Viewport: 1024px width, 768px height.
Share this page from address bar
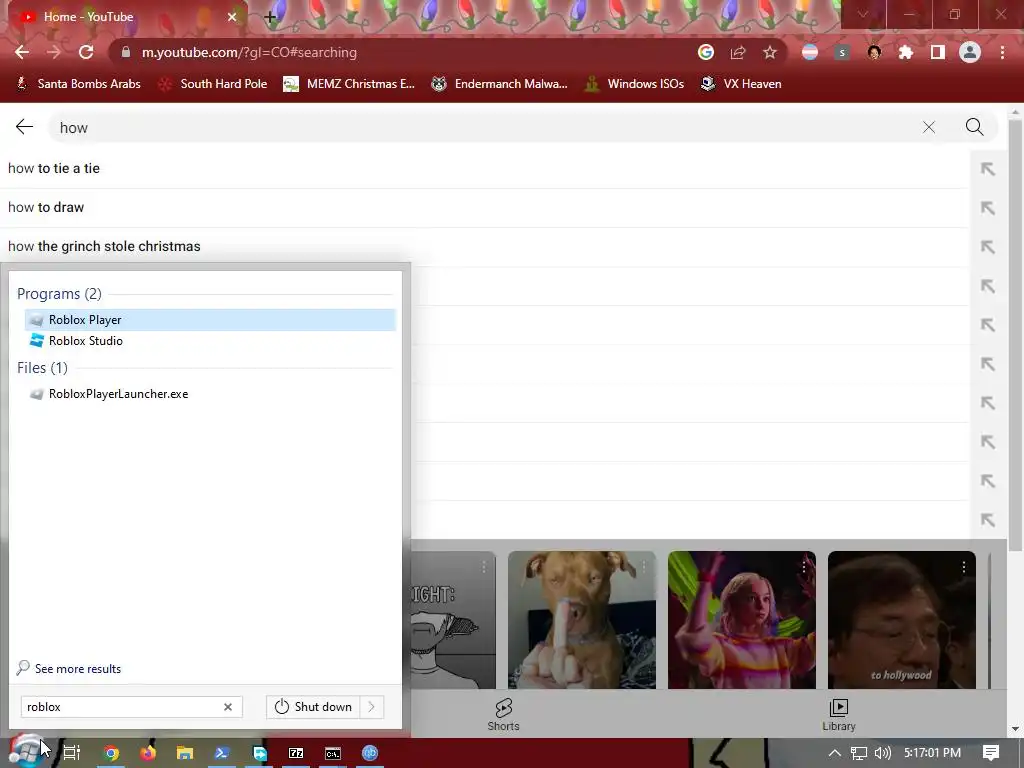(x=738, y=52)
